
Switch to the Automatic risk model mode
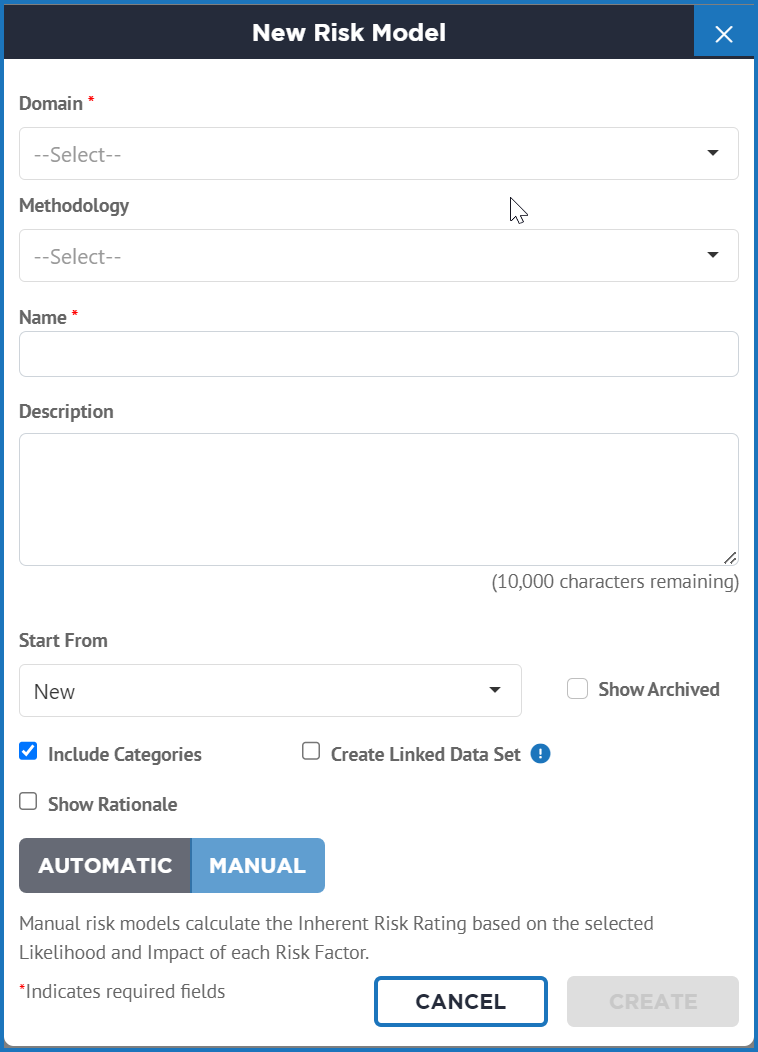coord(105,865)
